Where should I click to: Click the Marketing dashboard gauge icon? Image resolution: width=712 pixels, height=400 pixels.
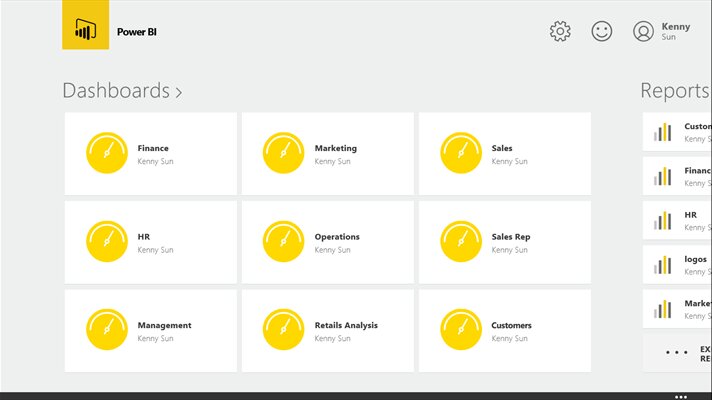click(284, 153)
